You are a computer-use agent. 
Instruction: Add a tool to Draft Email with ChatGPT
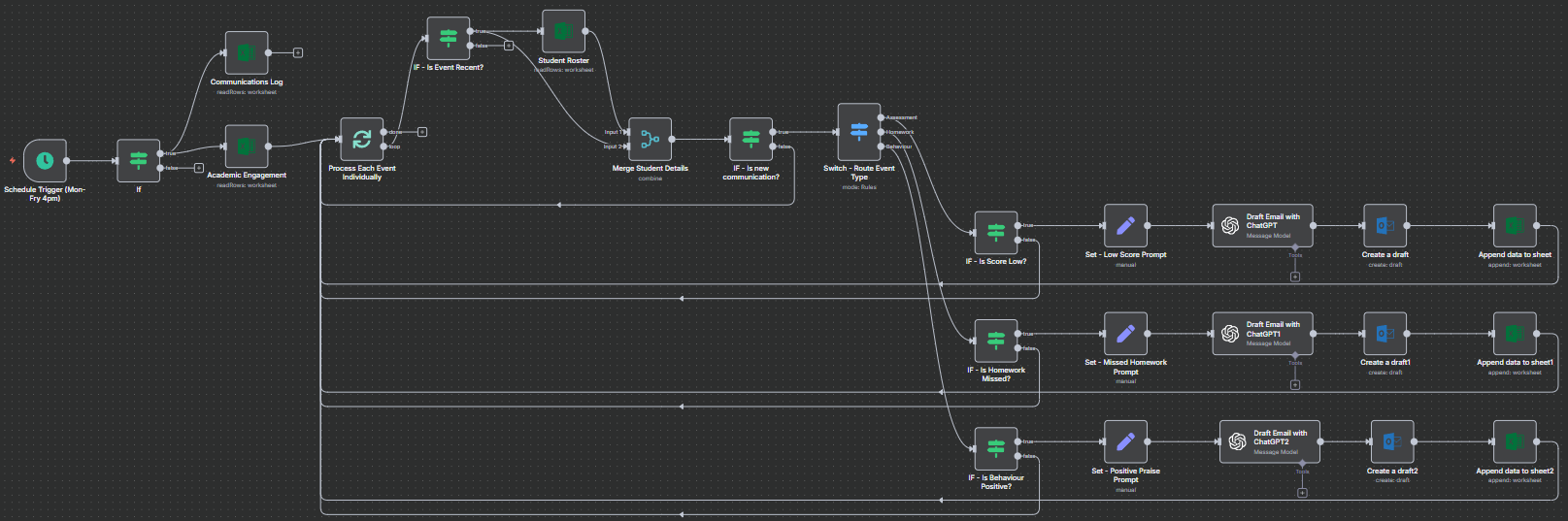pyautogui.click(x=1295, y=277)
